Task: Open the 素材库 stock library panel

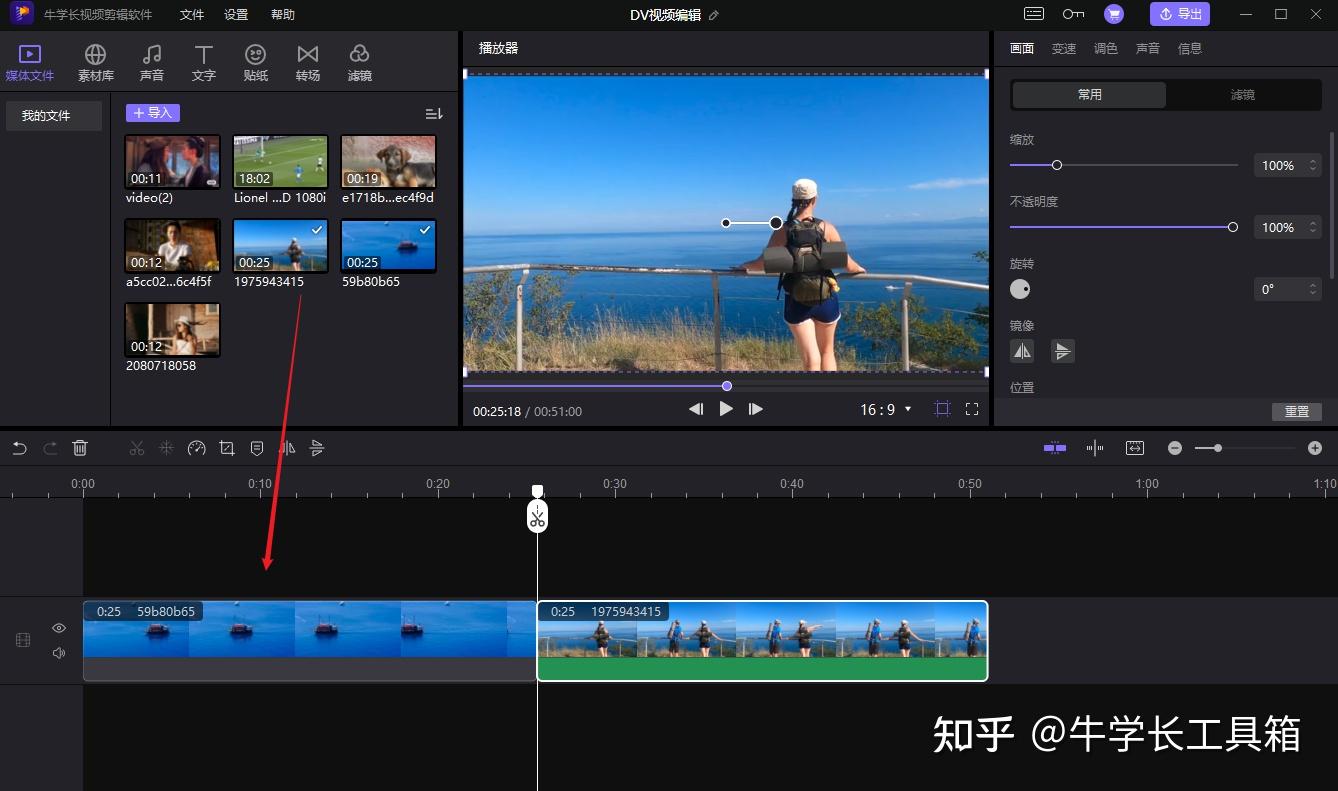Action: click(96, 62)
